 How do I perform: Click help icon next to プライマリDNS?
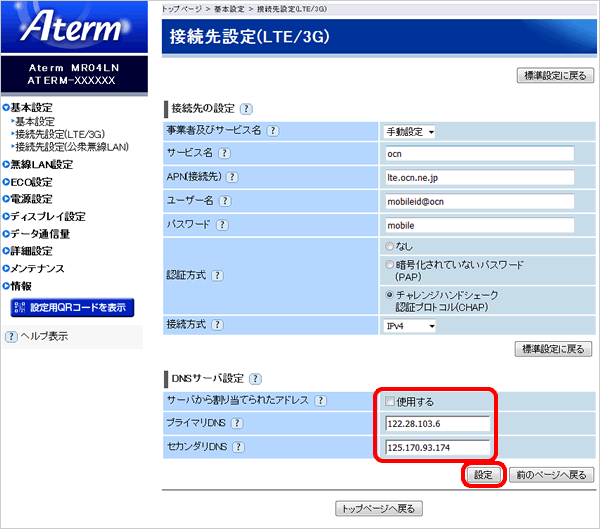pos(236,424)
